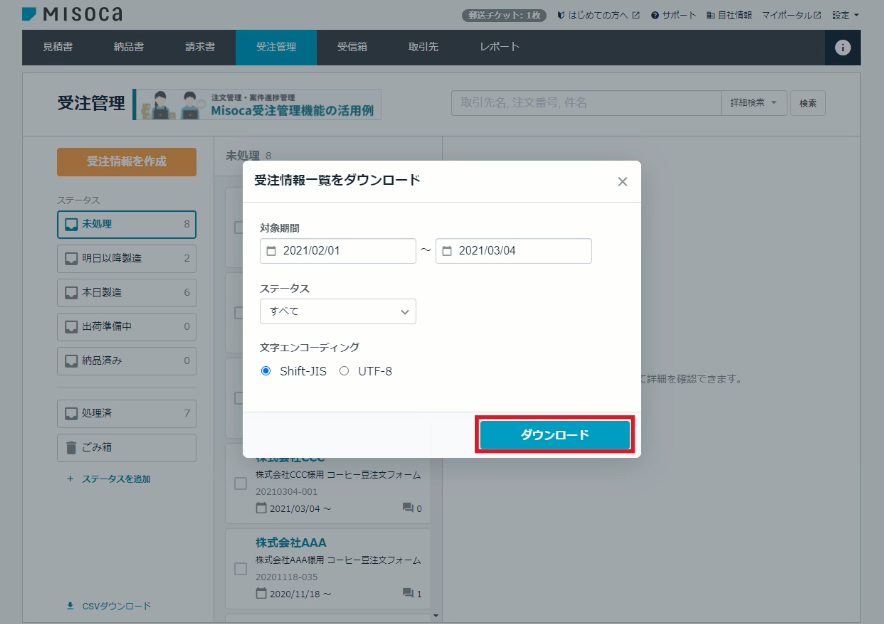Click the end date field 2021/03/04
Image resolution: width=884 pixels, height=624 pixels.
(x=513, y=251)
